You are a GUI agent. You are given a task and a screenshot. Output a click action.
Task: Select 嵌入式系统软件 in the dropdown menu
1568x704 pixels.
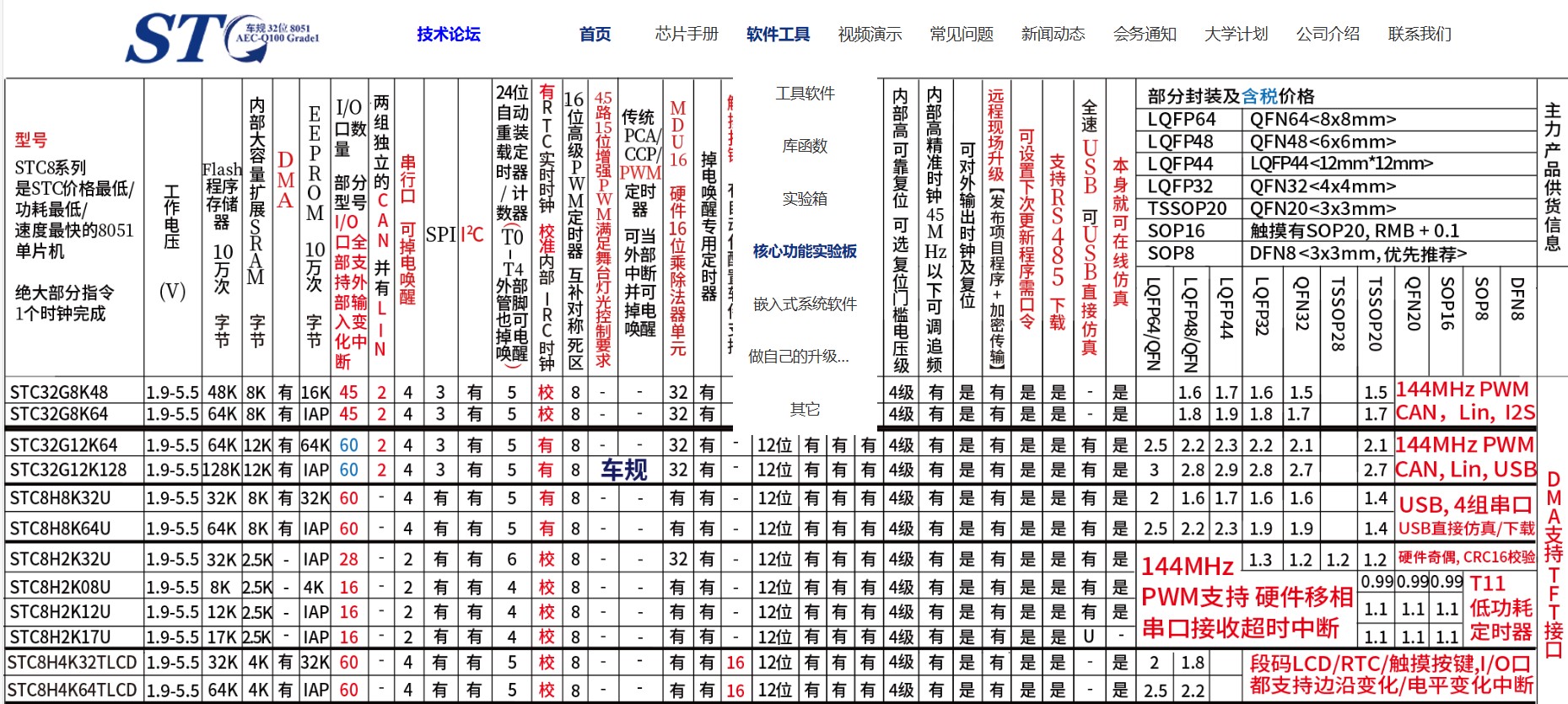tap(805, 304)
